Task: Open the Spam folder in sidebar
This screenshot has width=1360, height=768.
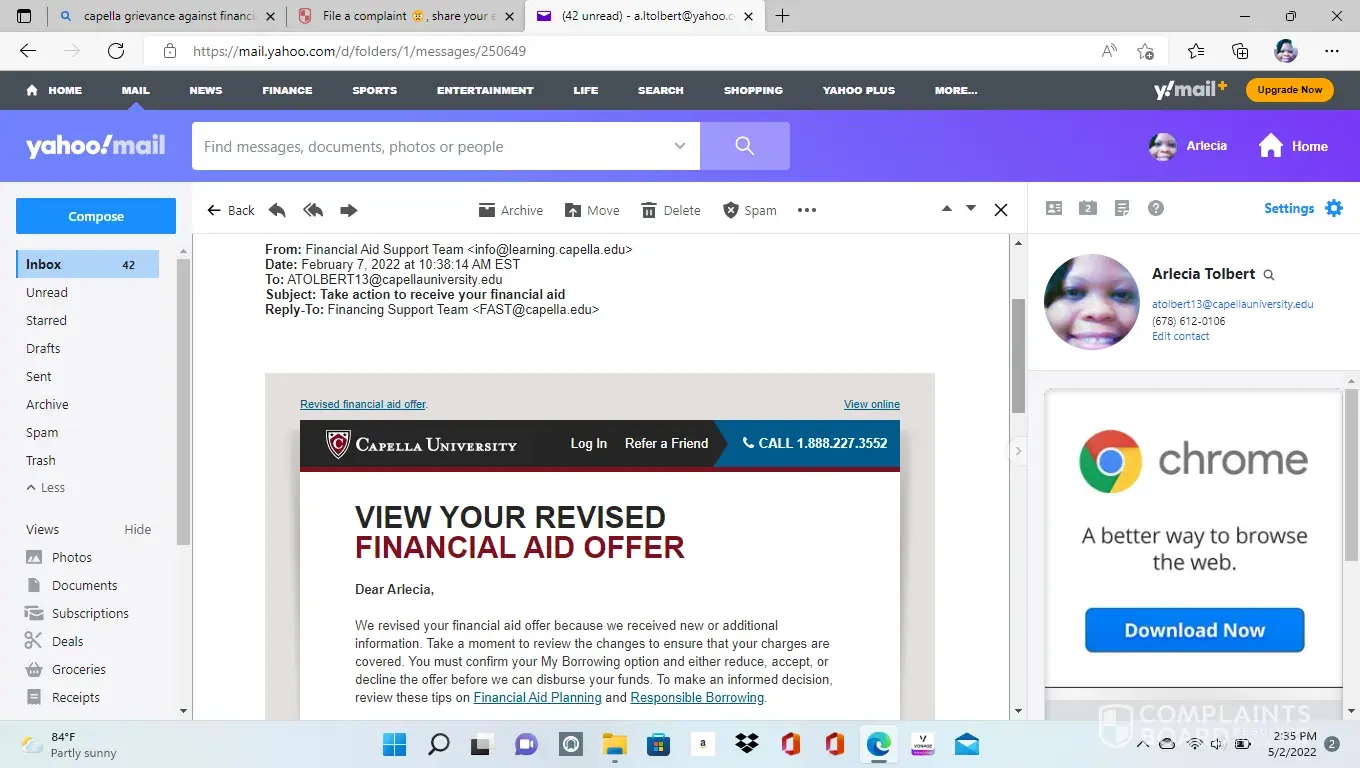Action: [x=42, y=432]
